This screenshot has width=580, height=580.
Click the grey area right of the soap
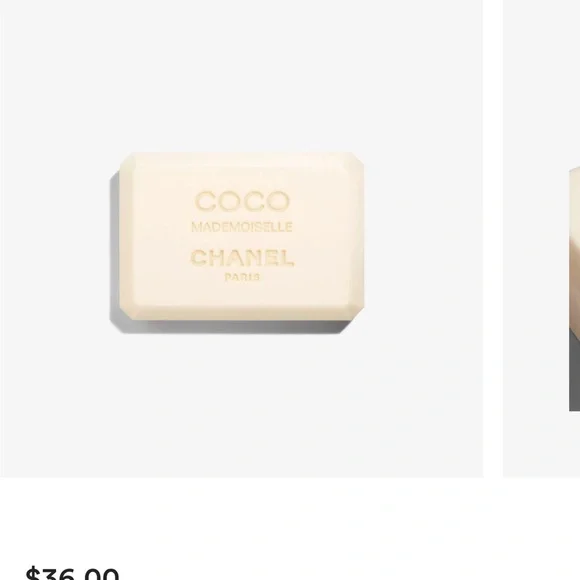(x=424, y=238)
